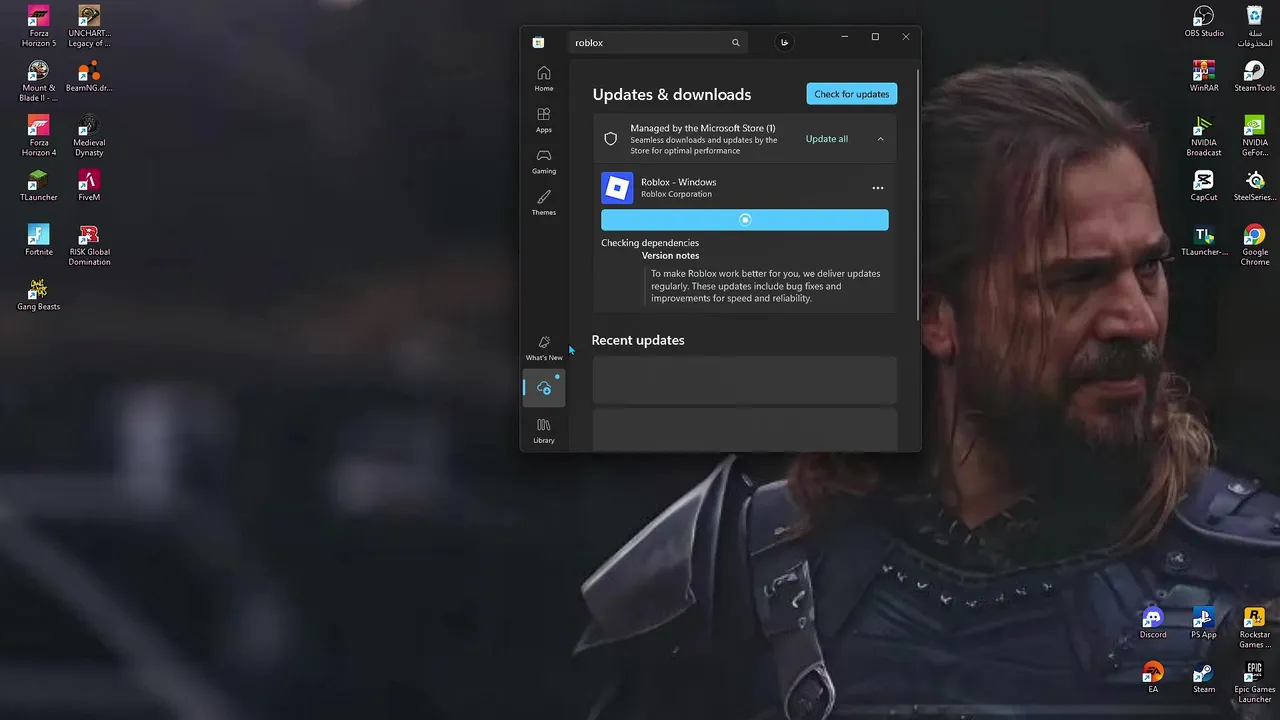
Task: Click Check for updates button
Action: pyautogui.click(x=852, y=94)
